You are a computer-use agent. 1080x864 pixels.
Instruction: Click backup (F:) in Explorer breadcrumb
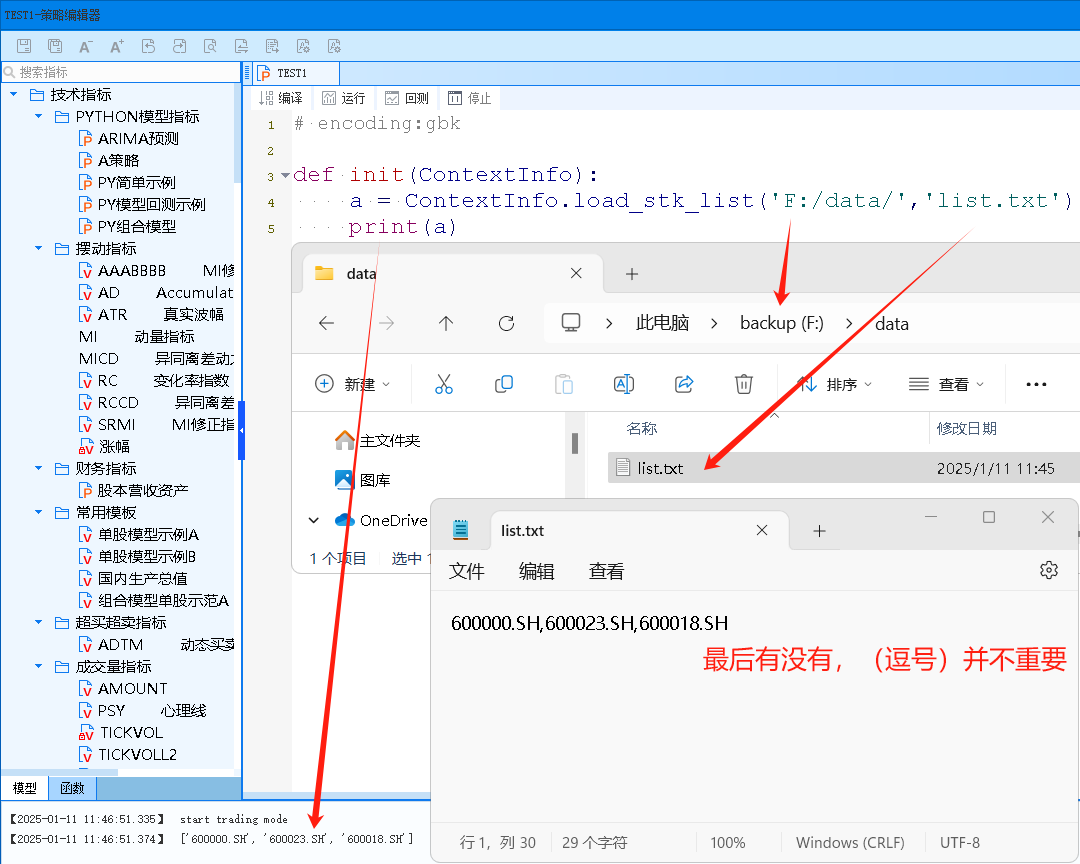pyautogui.click(x=782, y=323)
